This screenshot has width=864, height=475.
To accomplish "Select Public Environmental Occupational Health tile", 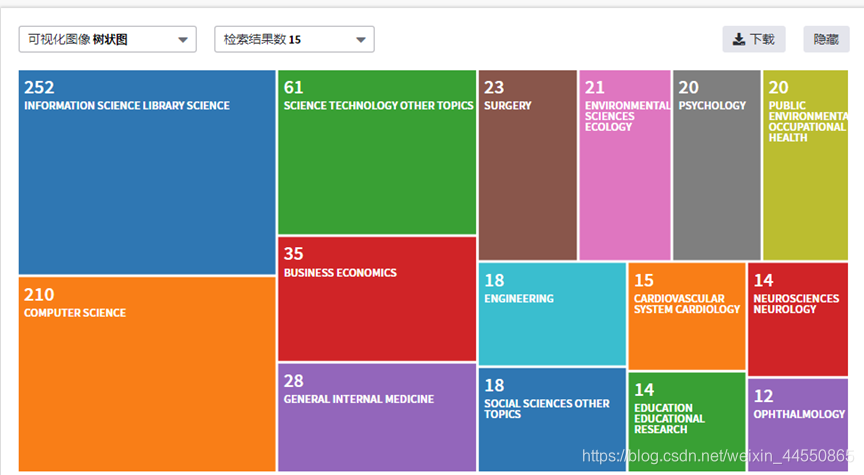I will (x=806, y=165).
